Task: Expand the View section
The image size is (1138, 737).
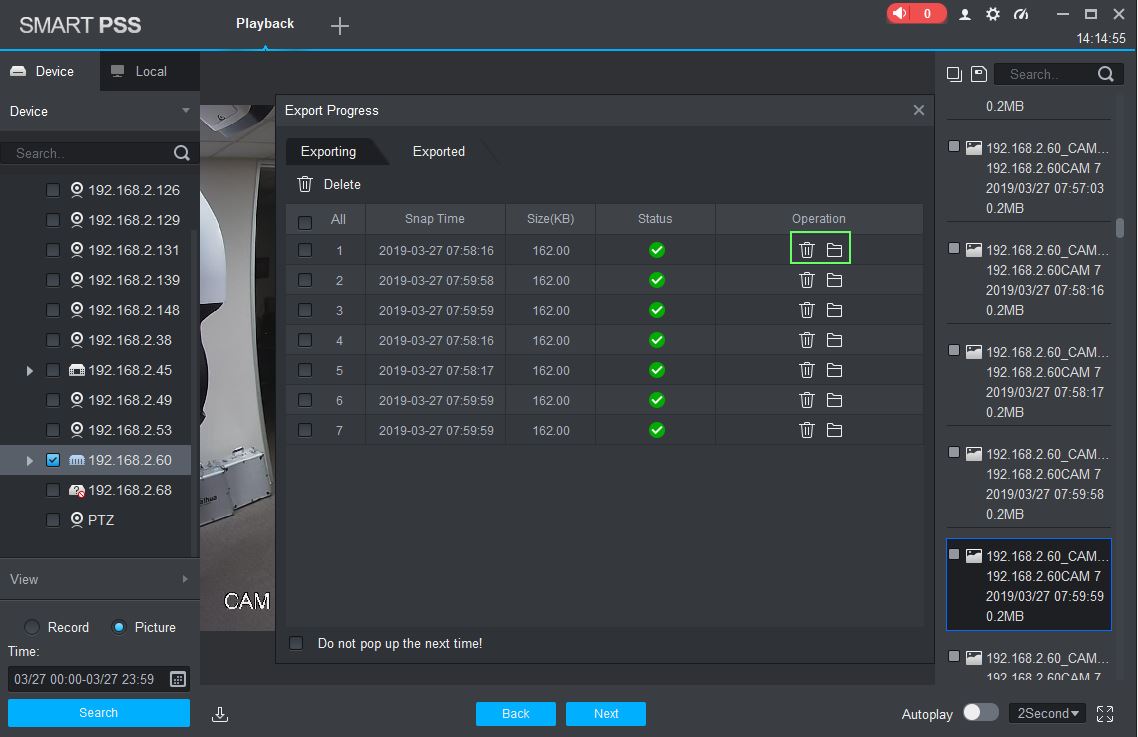Action: (x=185, y=579)
